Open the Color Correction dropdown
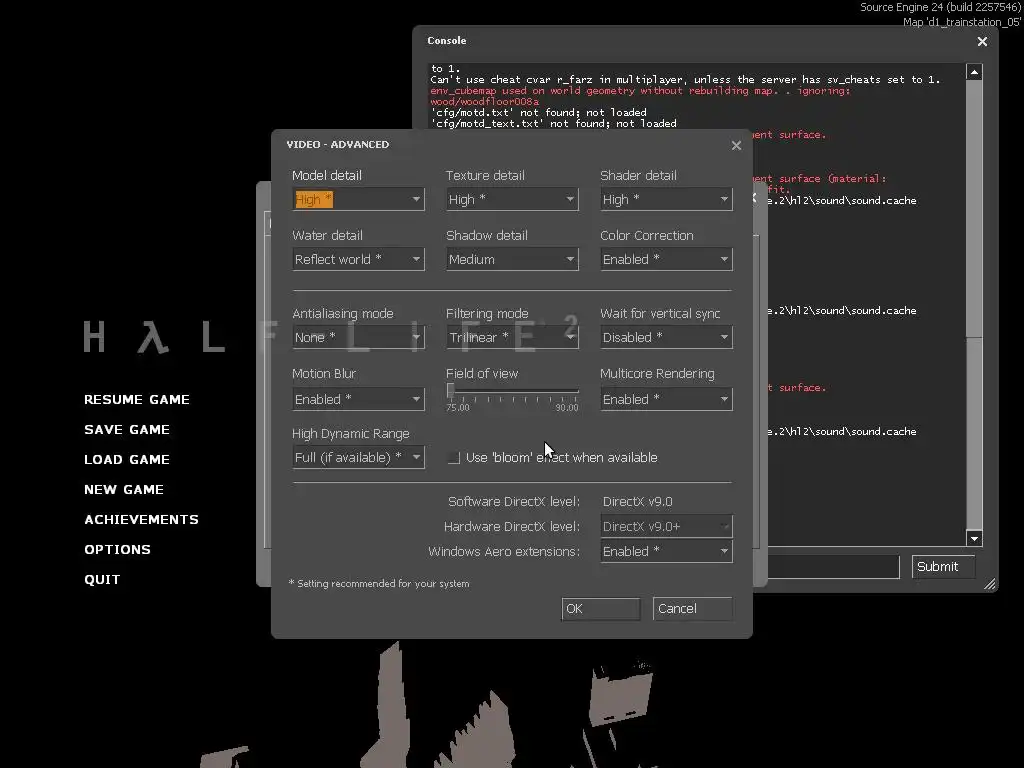 point(666,259)
